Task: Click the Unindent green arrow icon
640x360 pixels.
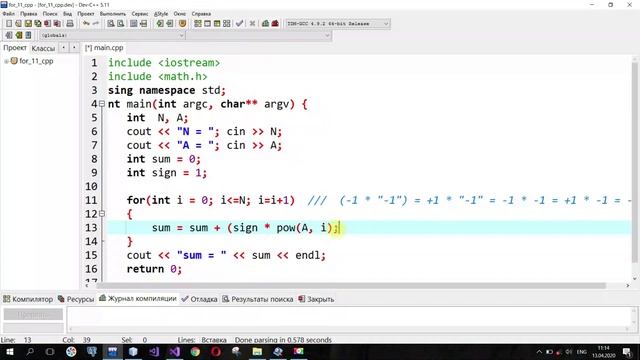Action: [x=170, y=24]
